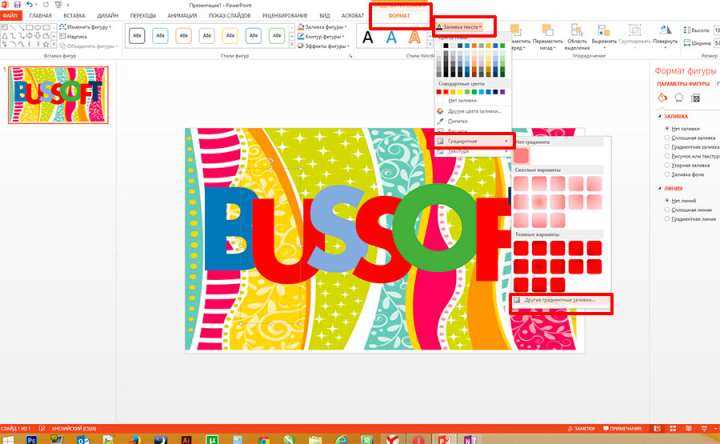The width and height of the screenshot is (720, 444).
Task: Select Рисунок или текстура radio button
Action: point(667,157)
